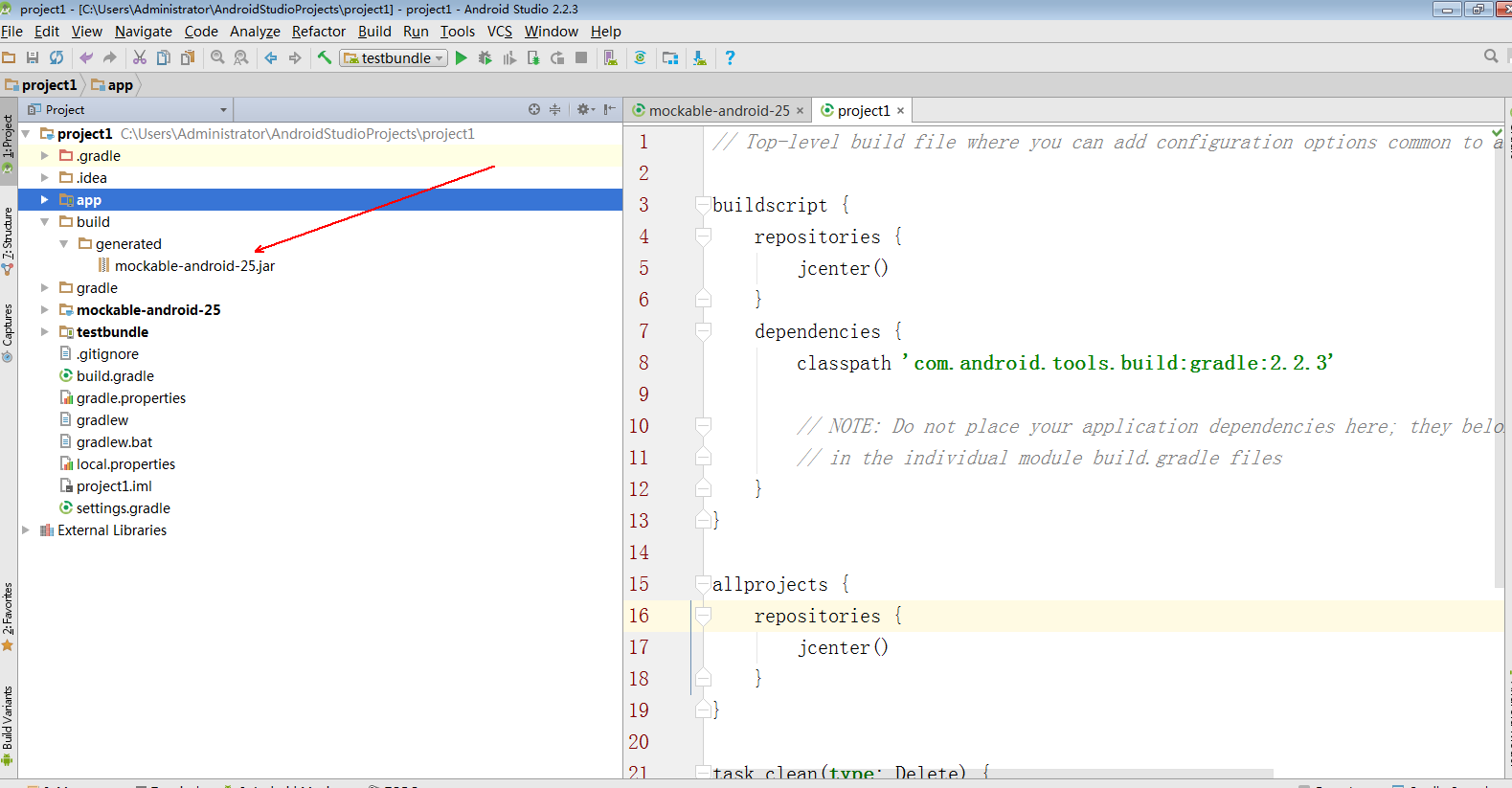The image size is (1512, 788).
Task: Click the Scroll from Source target icon
Action: tap(534, 109)
